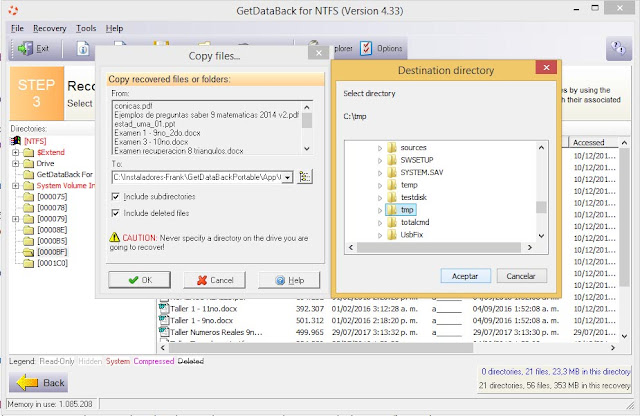This screenshot has height=416, width=640.
Task: Click the Taller 1 - 9no.docx file icon
Action: [x=164, y=320]
